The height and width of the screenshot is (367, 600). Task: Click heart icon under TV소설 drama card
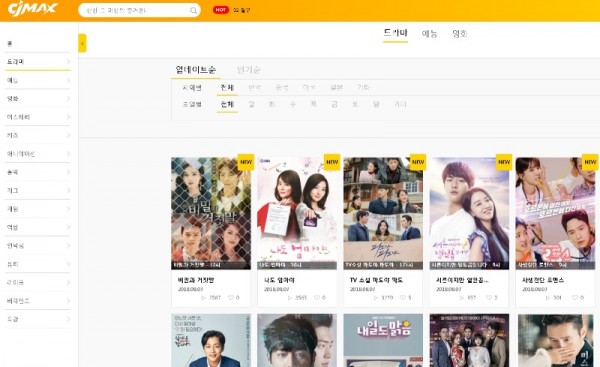coord(403,297)
